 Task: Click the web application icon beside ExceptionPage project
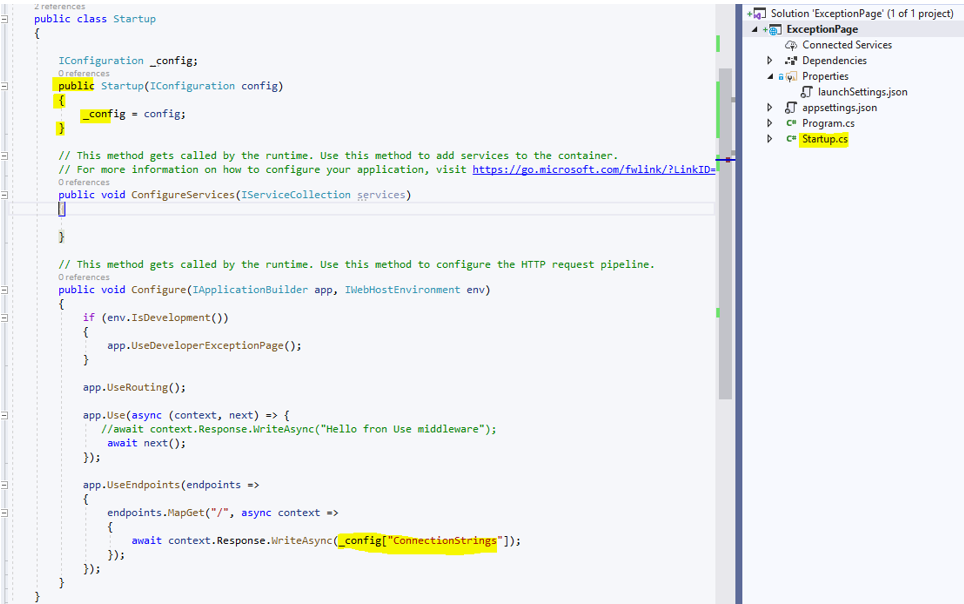(x=775, y=30)
